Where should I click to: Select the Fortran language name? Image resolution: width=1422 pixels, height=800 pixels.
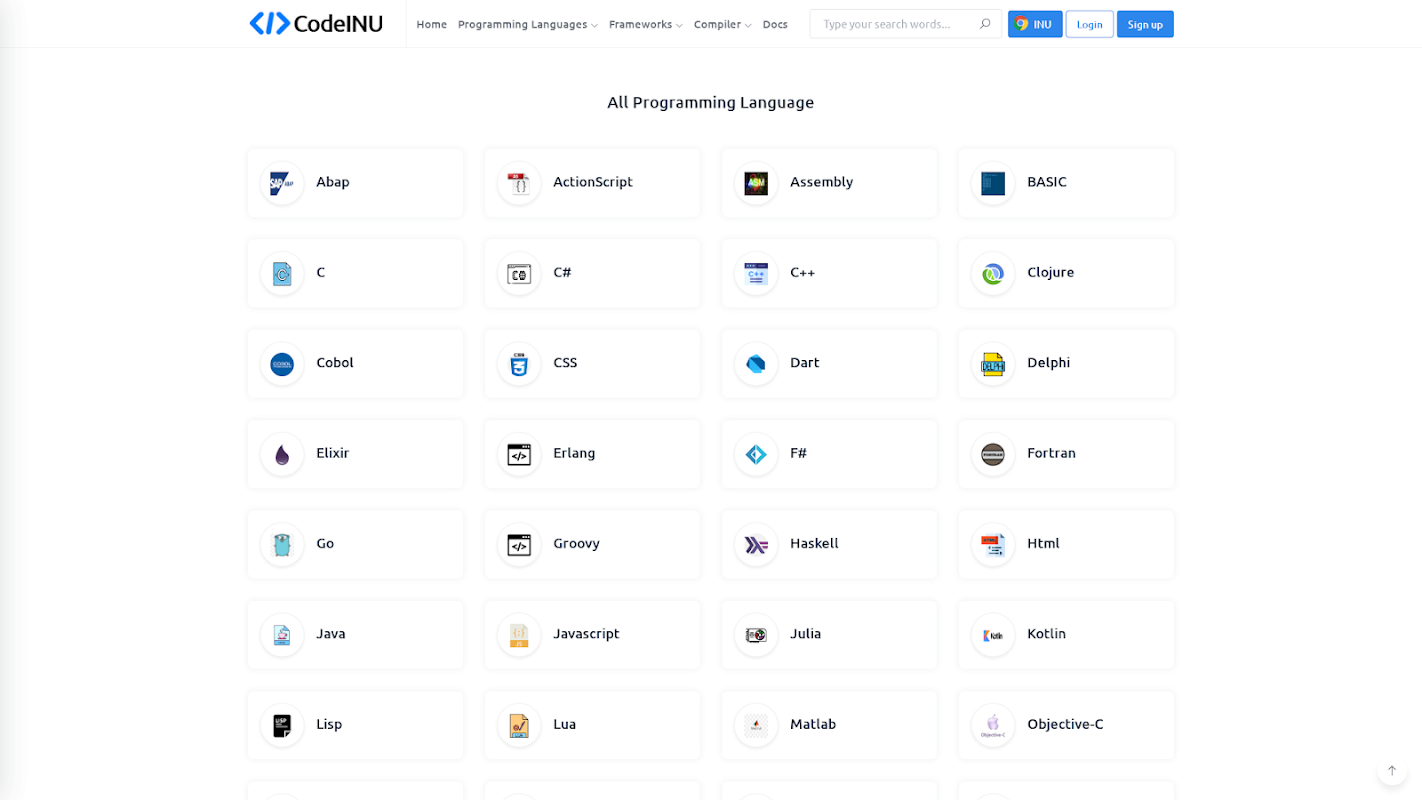coord(1052,453)
